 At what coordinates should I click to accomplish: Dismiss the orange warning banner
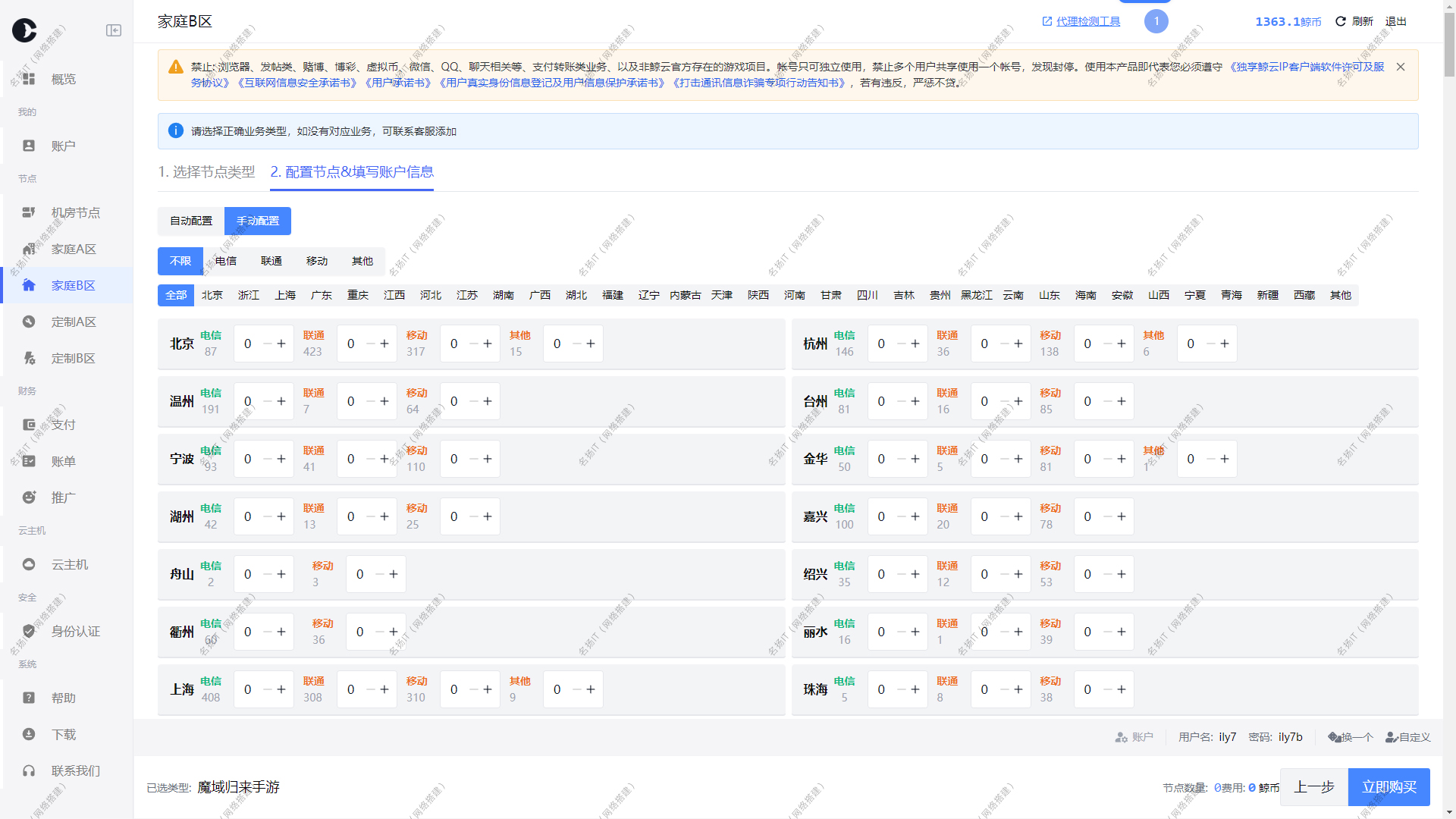click(x=1401, y=67)
